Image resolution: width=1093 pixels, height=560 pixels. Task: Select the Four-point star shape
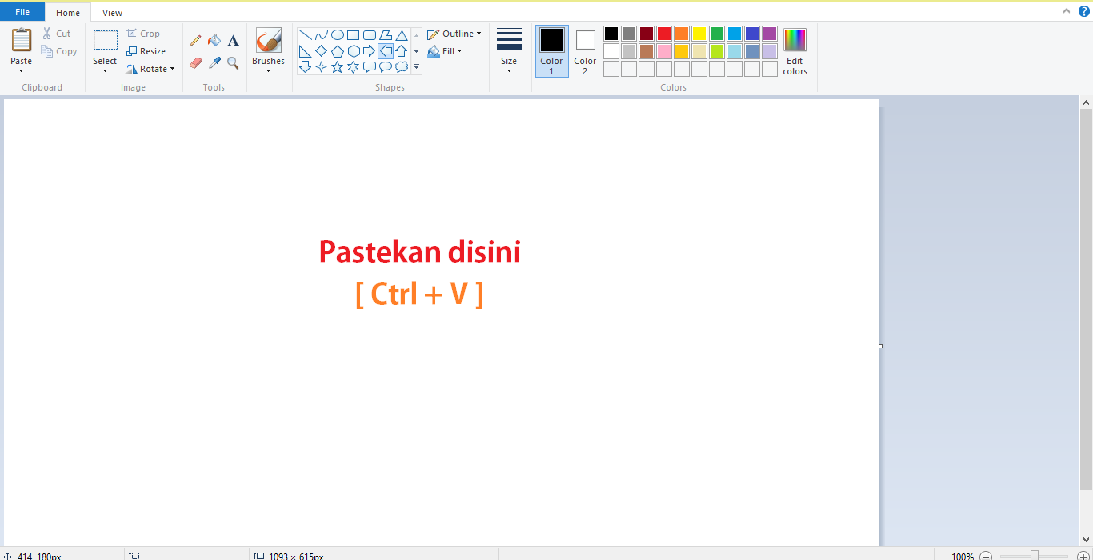[321, 67]
